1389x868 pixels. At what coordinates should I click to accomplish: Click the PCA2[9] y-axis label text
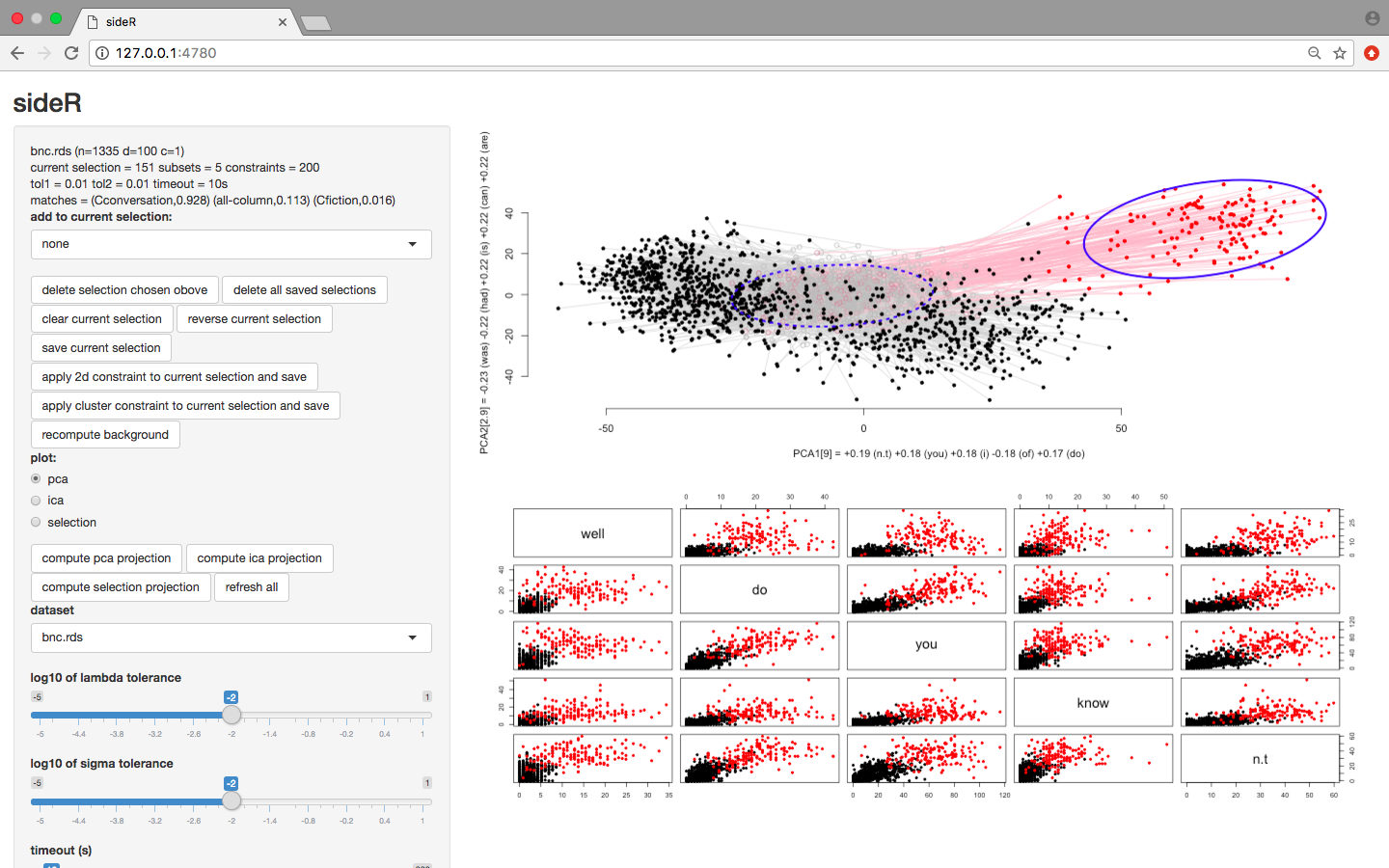pos(484,293)
